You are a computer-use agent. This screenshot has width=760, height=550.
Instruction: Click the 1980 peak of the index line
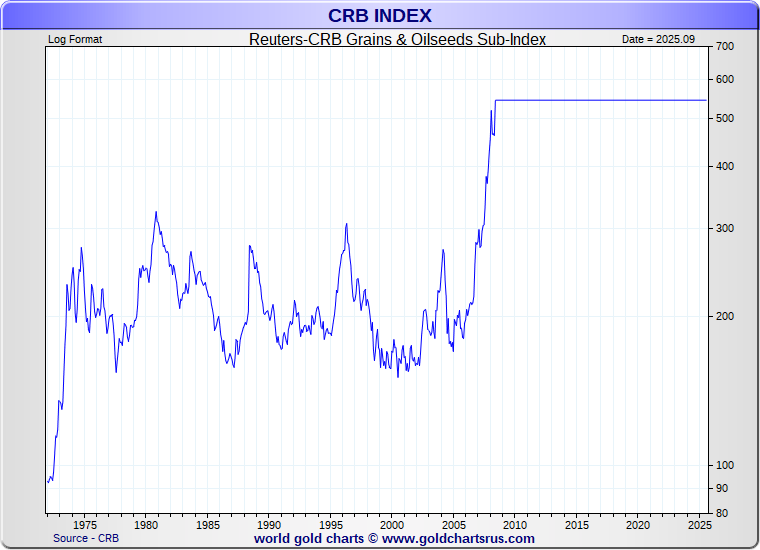coord(156,212)
